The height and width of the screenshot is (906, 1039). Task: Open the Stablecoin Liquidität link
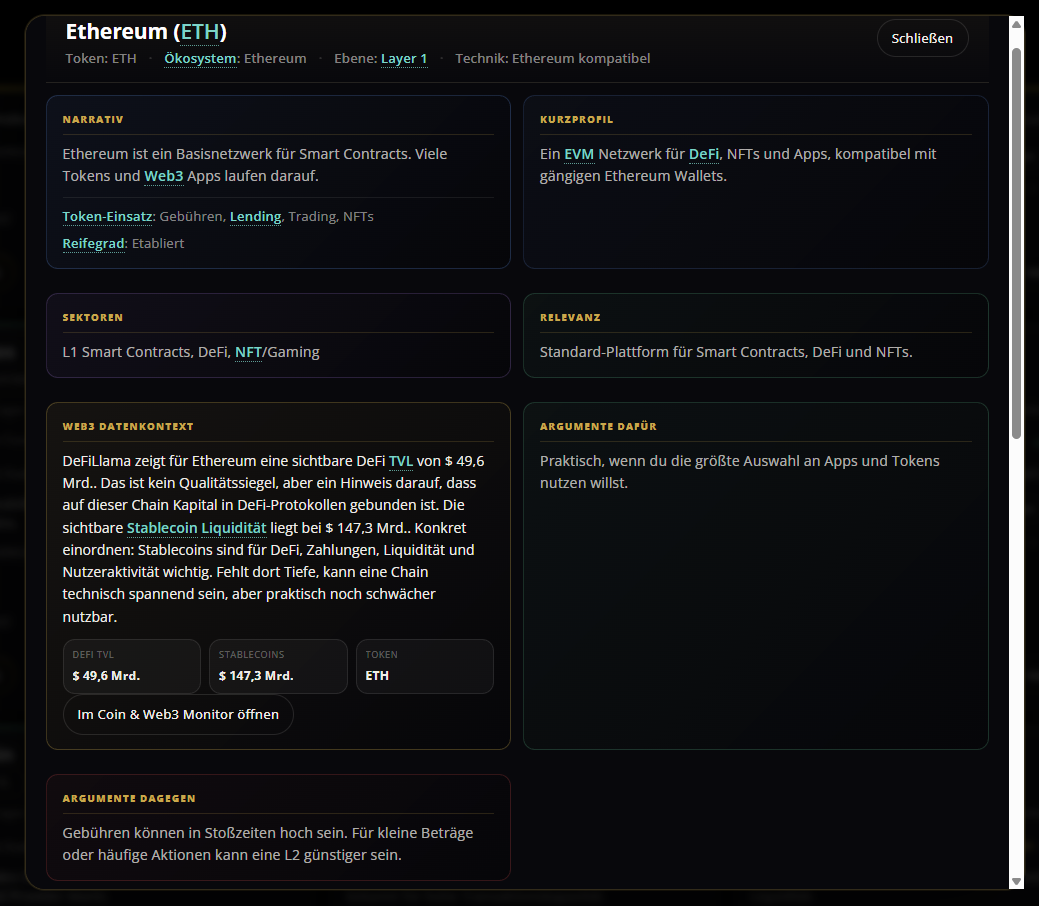(x=197, y=528)
